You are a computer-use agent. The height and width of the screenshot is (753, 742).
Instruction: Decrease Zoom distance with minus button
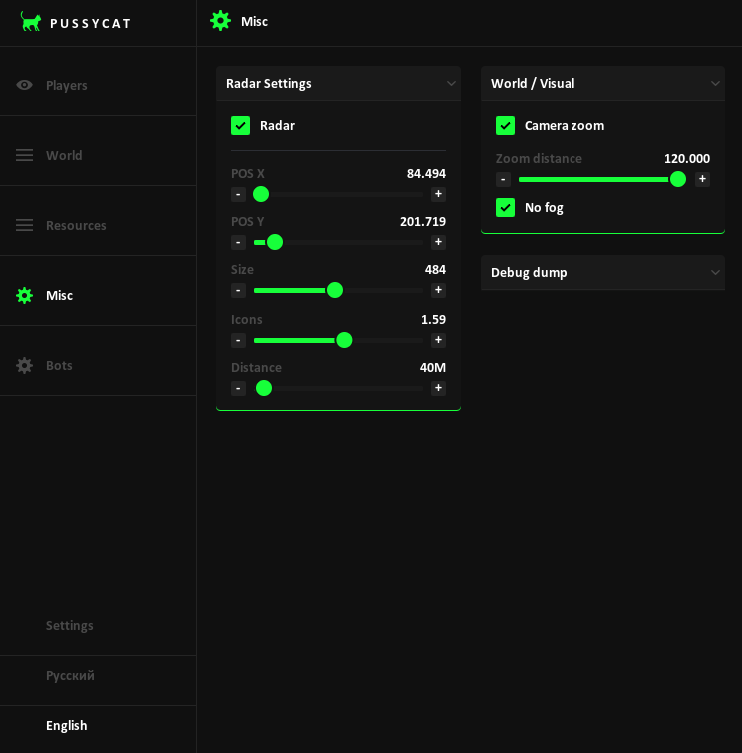(x=503, y=180)
